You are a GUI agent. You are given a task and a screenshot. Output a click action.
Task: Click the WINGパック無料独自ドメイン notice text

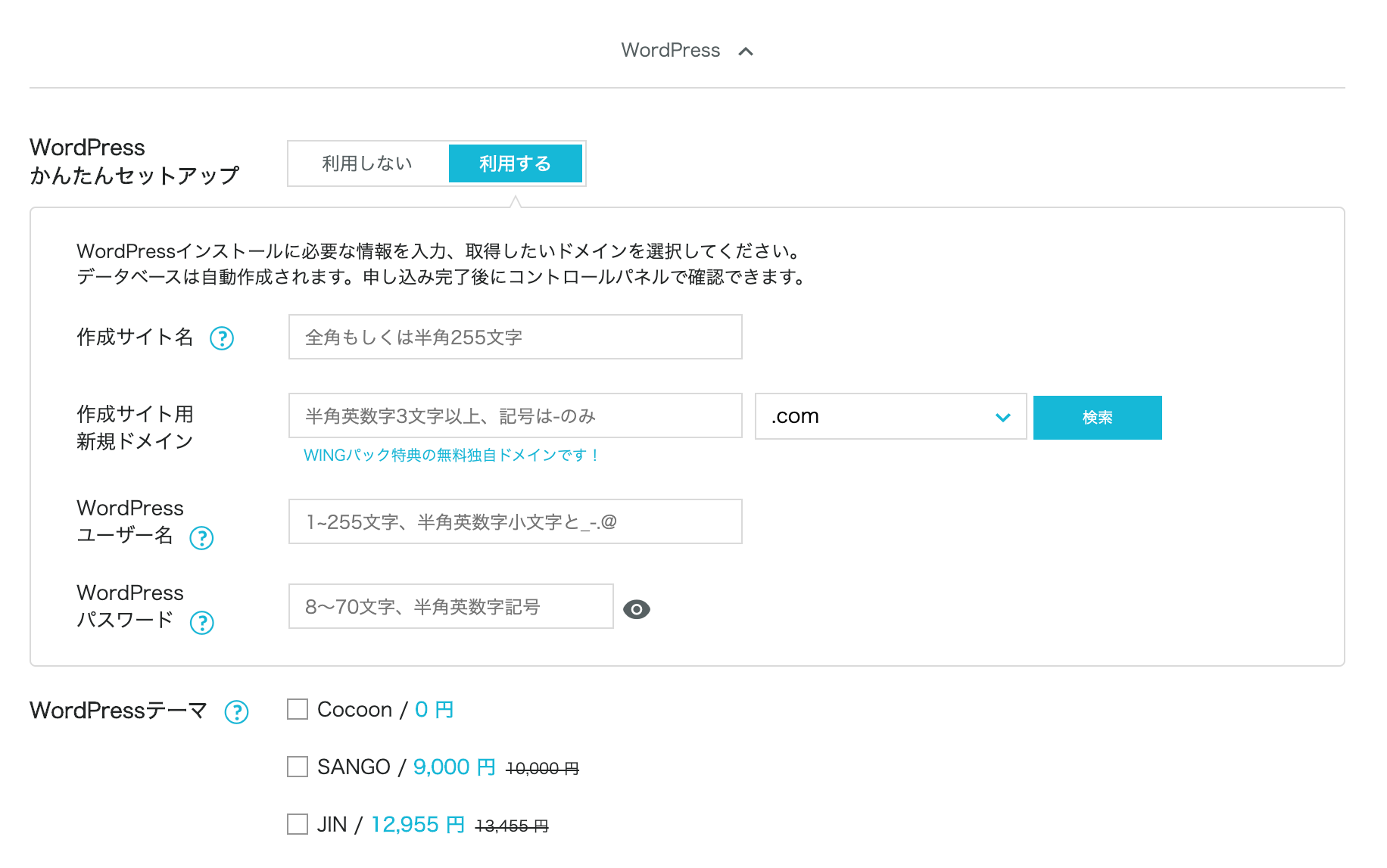451,456
